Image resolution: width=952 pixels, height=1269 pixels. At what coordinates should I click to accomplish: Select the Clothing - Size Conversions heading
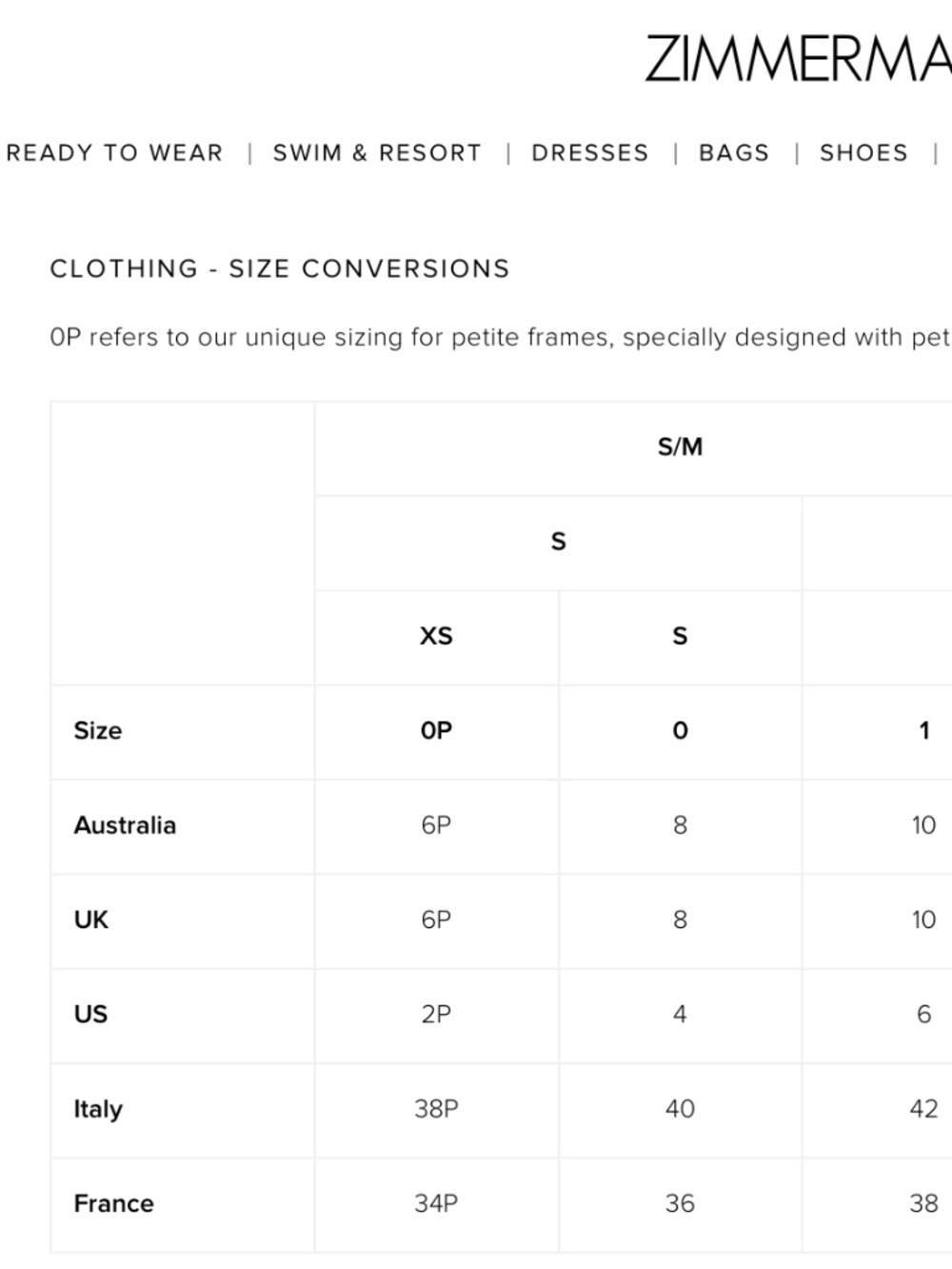point(280,269)
